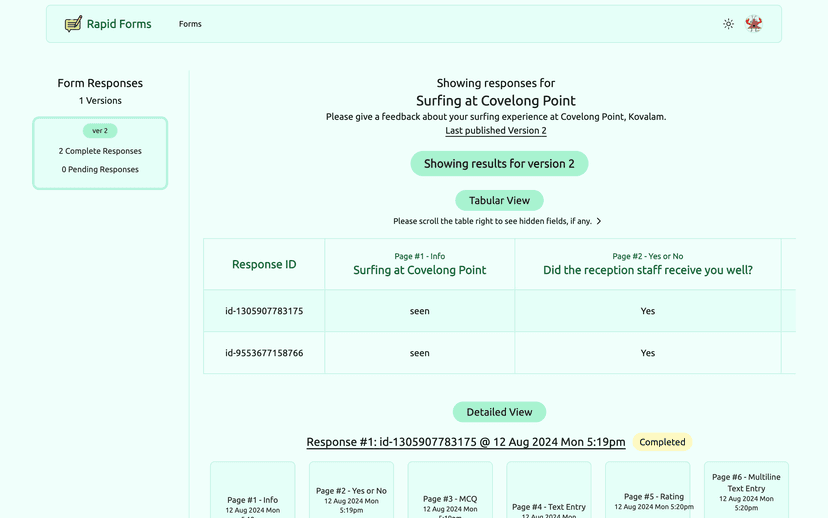Select table cell id-1305907783175
The image size is (828, 518).
(264, 311)
